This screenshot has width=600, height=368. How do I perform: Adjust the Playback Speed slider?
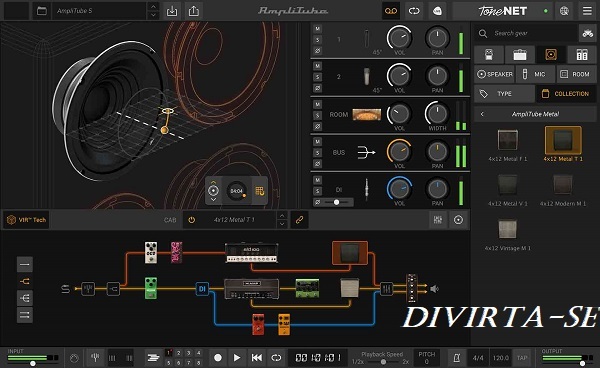tap(383, 362)
